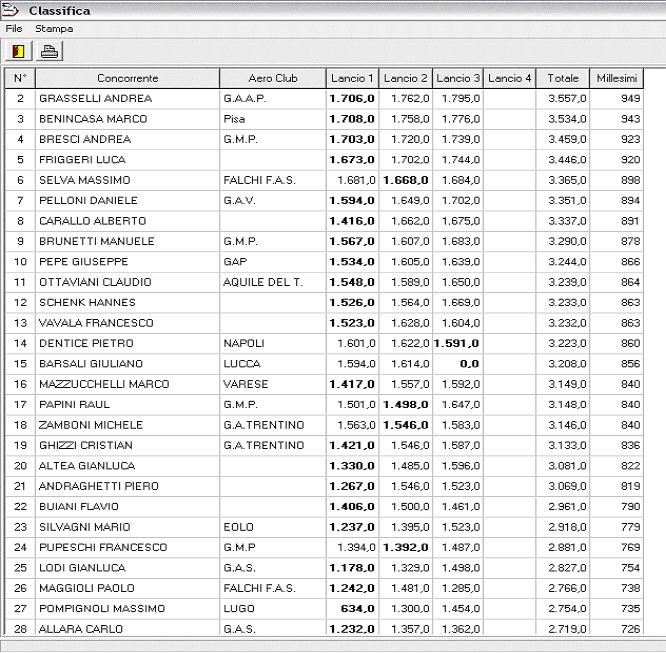Click the GAP aero club cell
Viewport: 666px width, 653px height.
273,262
